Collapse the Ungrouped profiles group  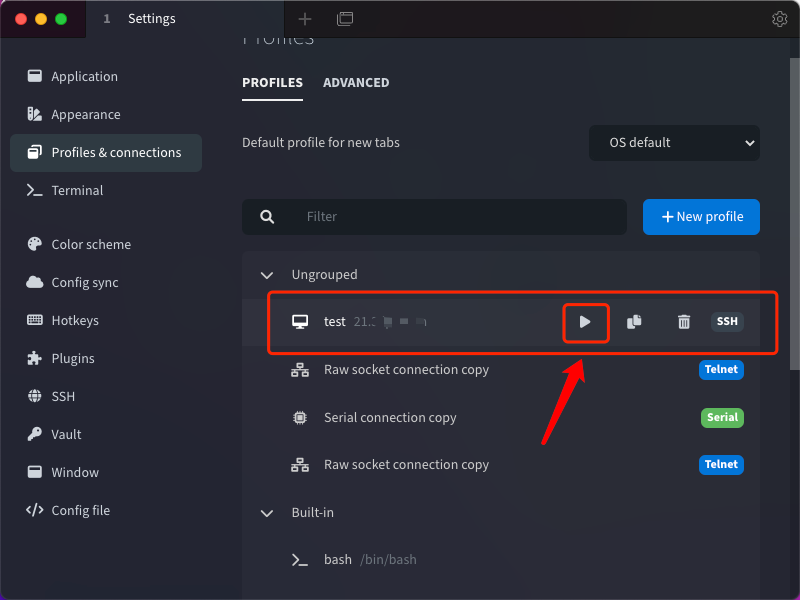pyautogui.click(x=267, y=275)
